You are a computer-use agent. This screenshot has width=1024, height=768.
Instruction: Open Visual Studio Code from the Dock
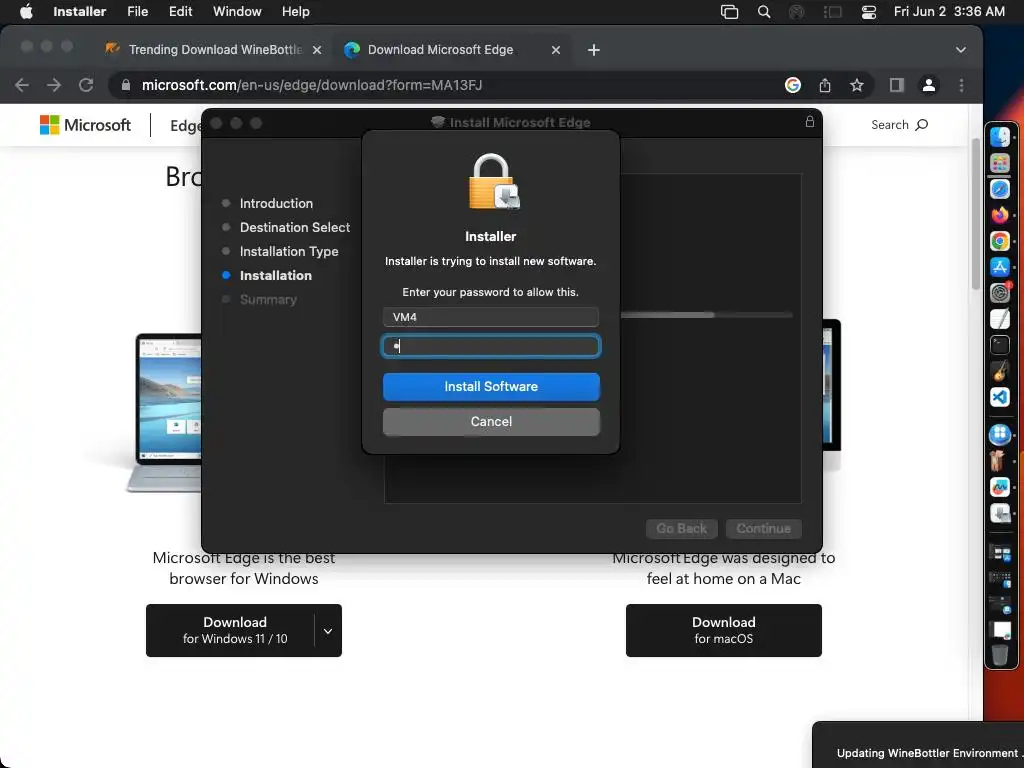(1000, 396)
